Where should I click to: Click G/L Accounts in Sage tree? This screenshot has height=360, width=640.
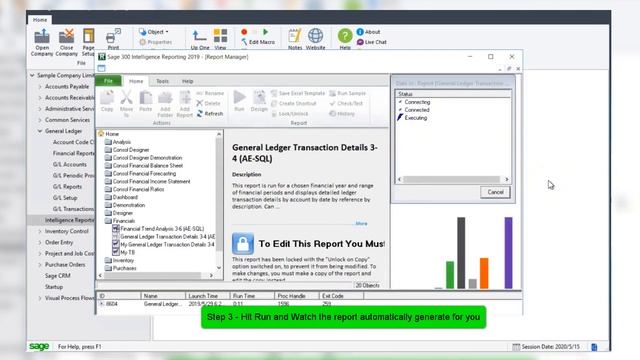coord(69,164)
